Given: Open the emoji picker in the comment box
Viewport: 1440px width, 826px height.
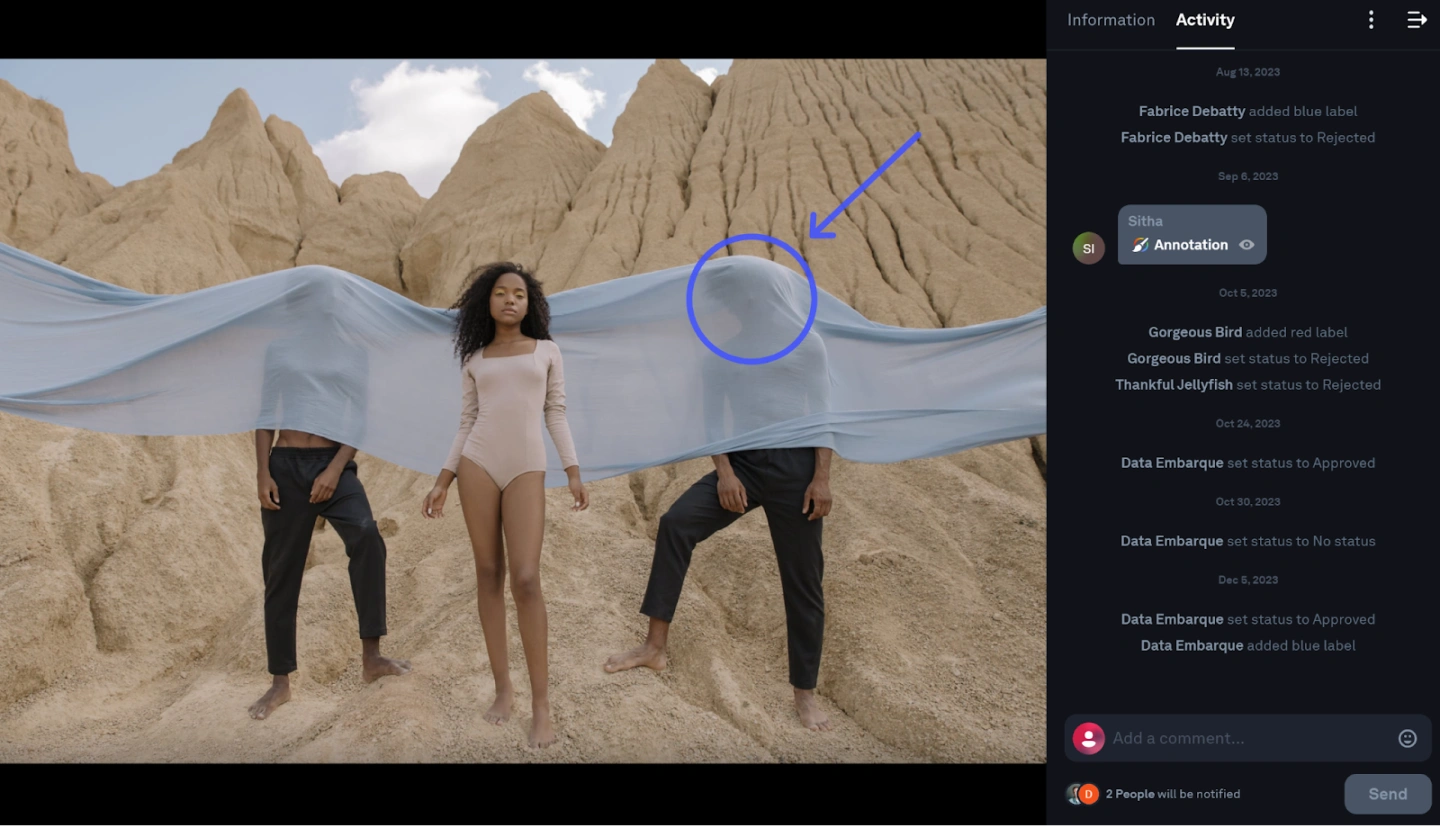Looking at the screenshot, I should click(1407, 738).
